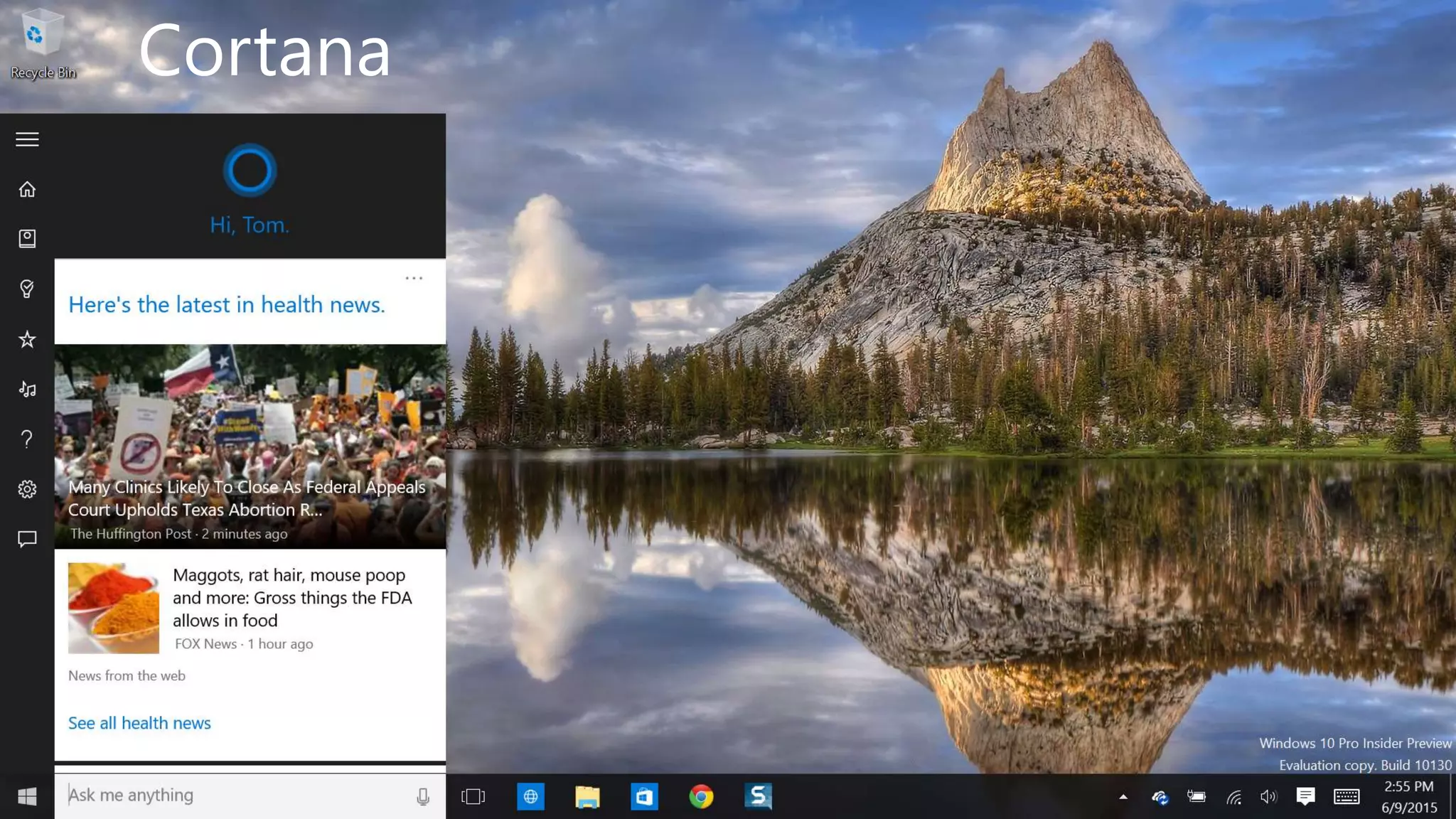
Task: Click the Ask me anything search field
Action: pos(250,796)
